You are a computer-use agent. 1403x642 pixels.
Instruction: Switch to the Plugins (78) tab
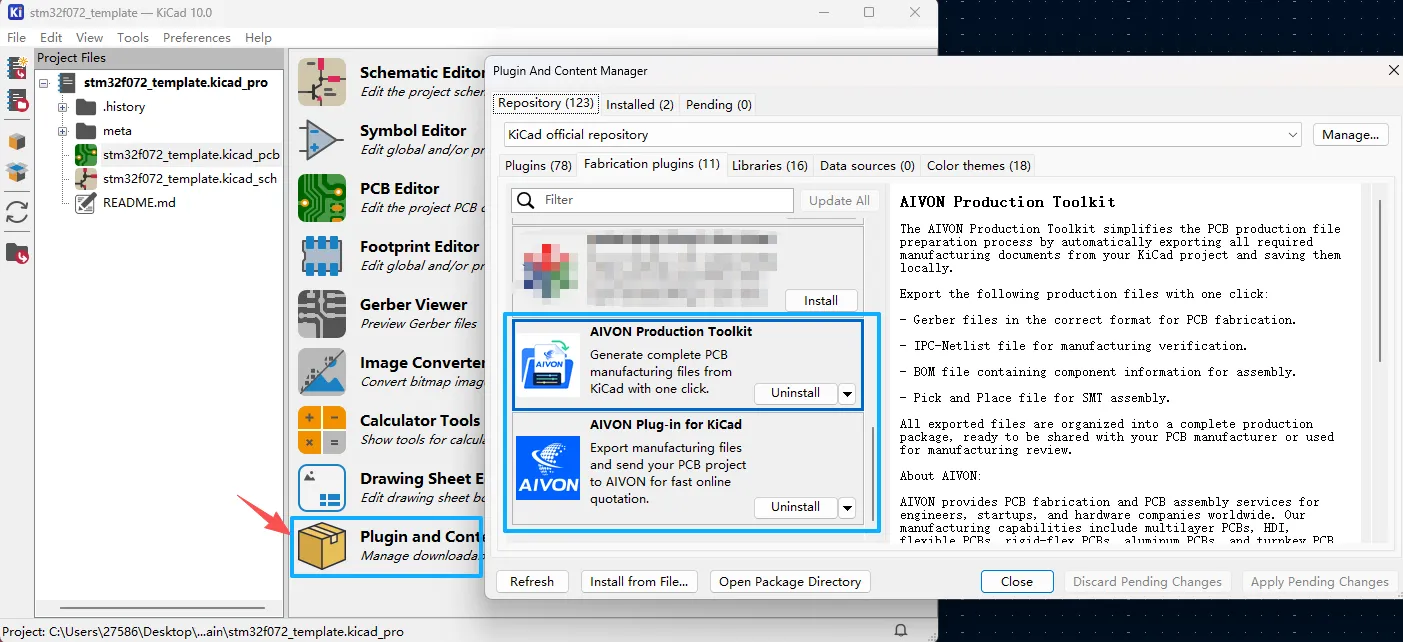point(539,165)
